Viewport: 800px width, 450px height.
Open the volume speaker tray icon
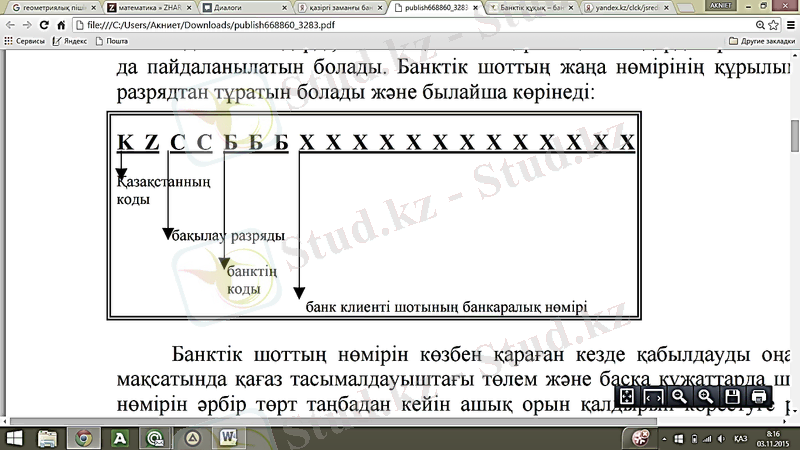coord(721,439)
